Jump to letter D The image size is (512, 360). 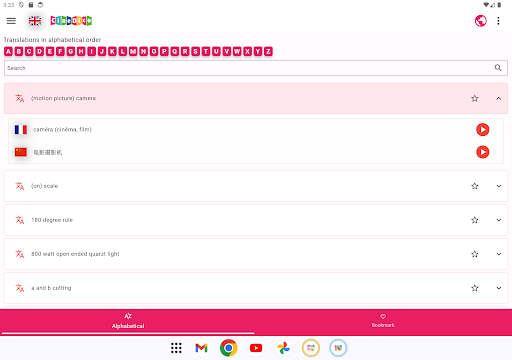[x=40, y=51]
